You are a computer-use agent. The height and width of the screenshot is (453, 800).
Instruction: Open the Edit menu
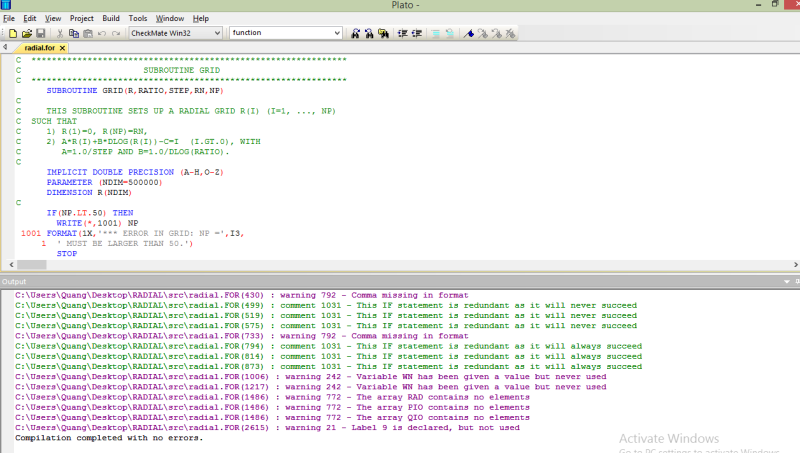tap(30, 18)
